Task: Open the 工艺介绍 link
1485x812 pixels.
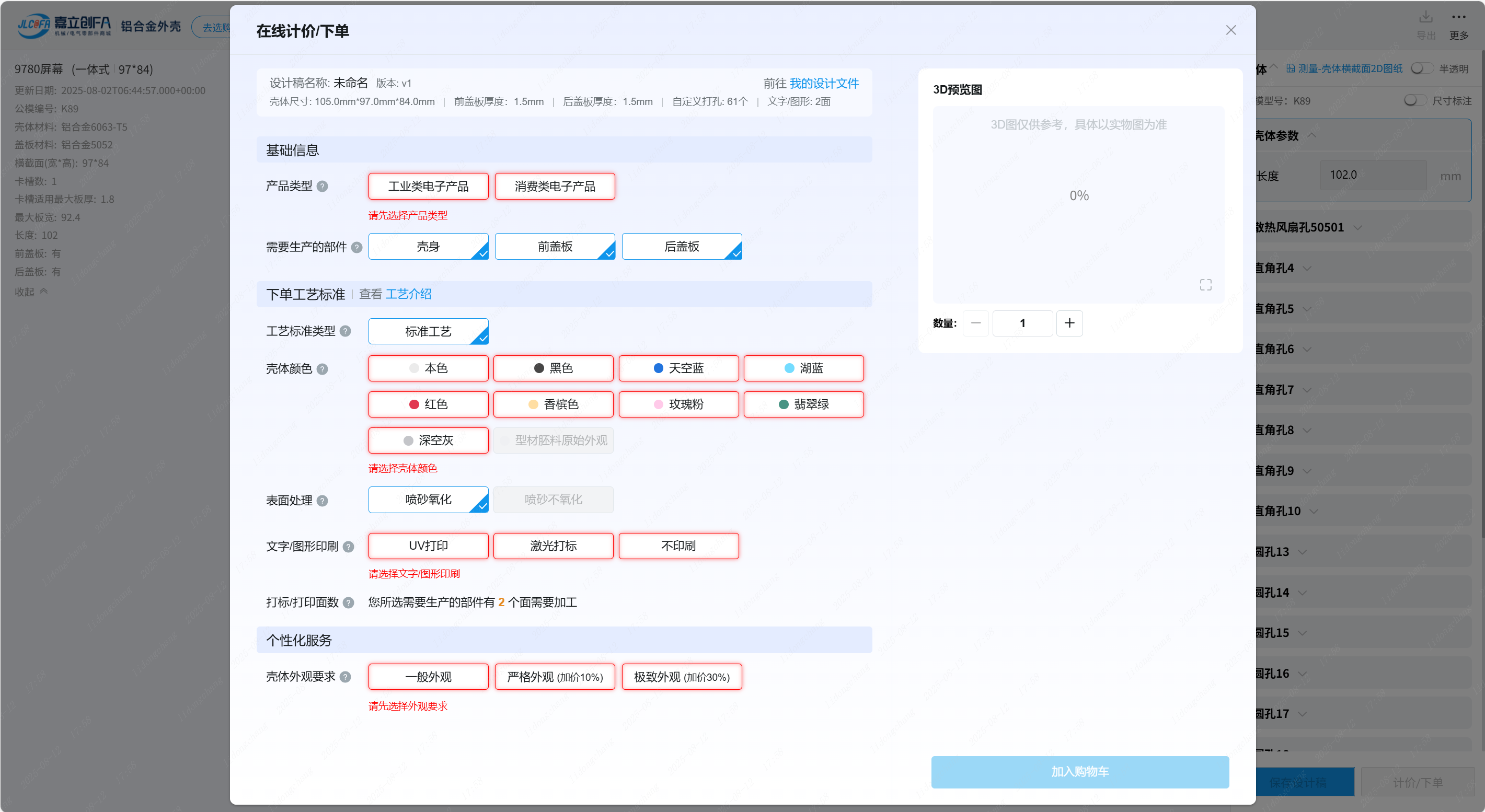Action: (408, 294)
